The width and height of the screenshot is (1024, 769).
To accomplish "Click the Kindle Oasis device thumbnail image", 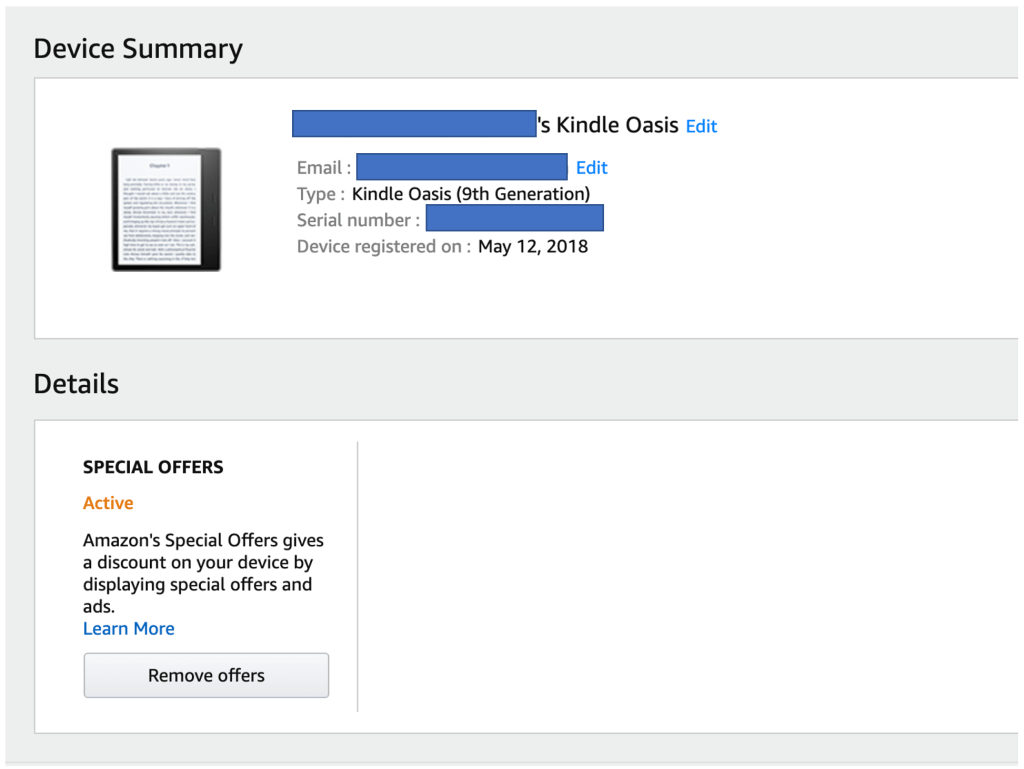I will (x=166, y=209).
